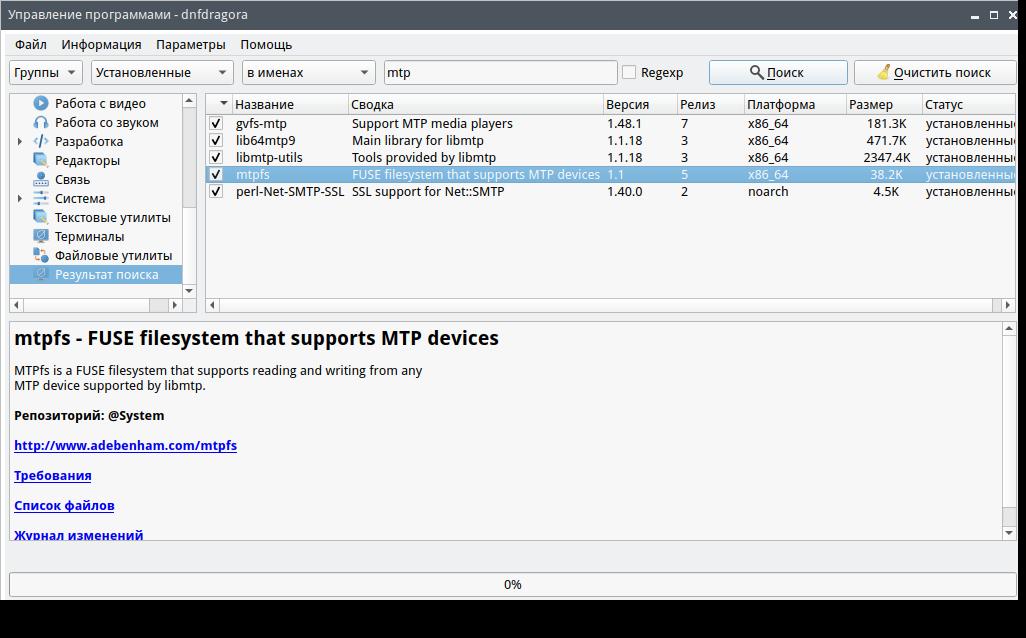The height and width of the screenshot is (638, 1026).
Task: Click the Результат поиска category icon
Action: click(41, 274)
